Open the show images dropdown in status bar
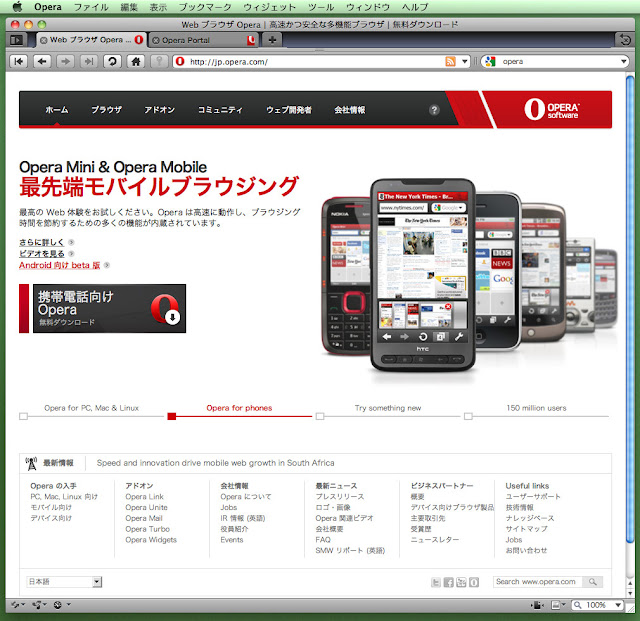This screenshot has height=621, width=640. click(558, 605)
